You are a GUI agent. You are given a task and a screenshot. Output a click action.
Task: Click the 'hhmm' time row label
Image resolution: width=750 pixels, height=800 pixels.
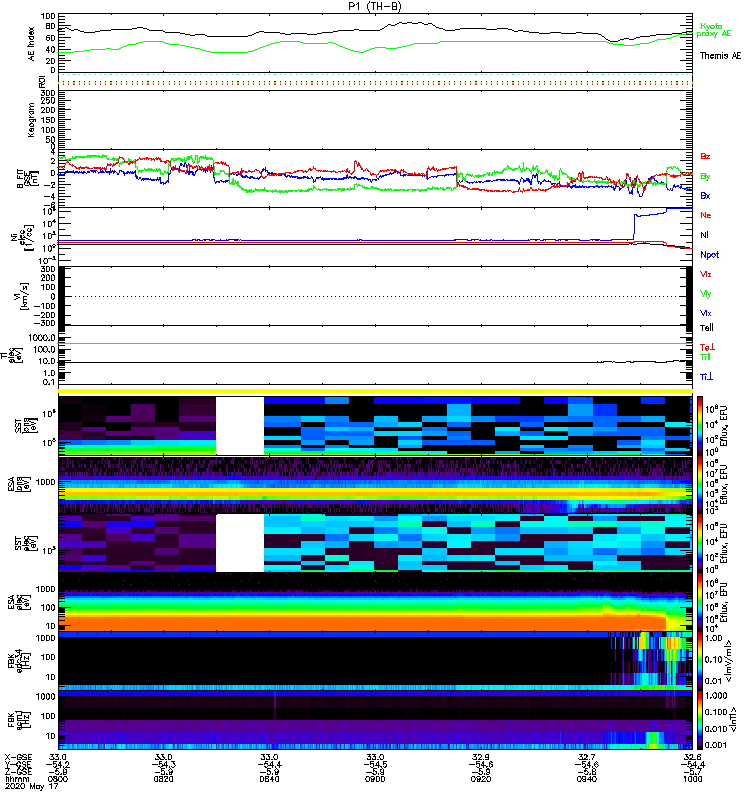[x=15, y=779]
